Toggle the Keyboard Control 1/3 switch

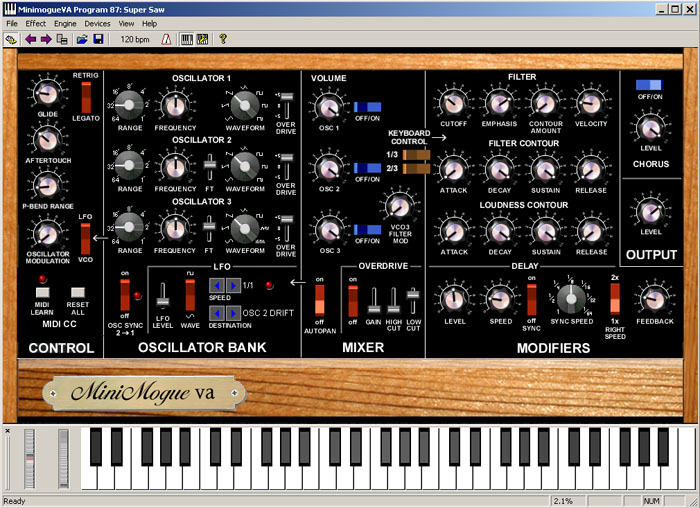417,155
